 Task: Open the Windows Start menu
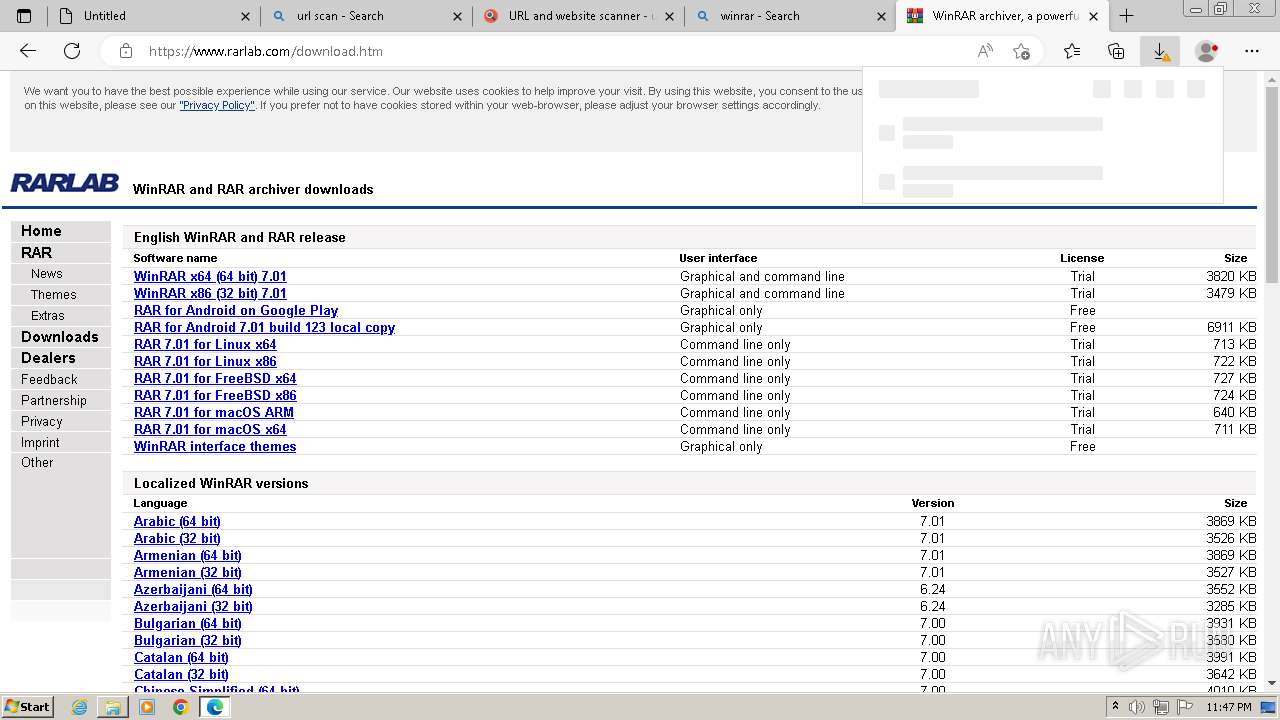click(x=27, y=707)
